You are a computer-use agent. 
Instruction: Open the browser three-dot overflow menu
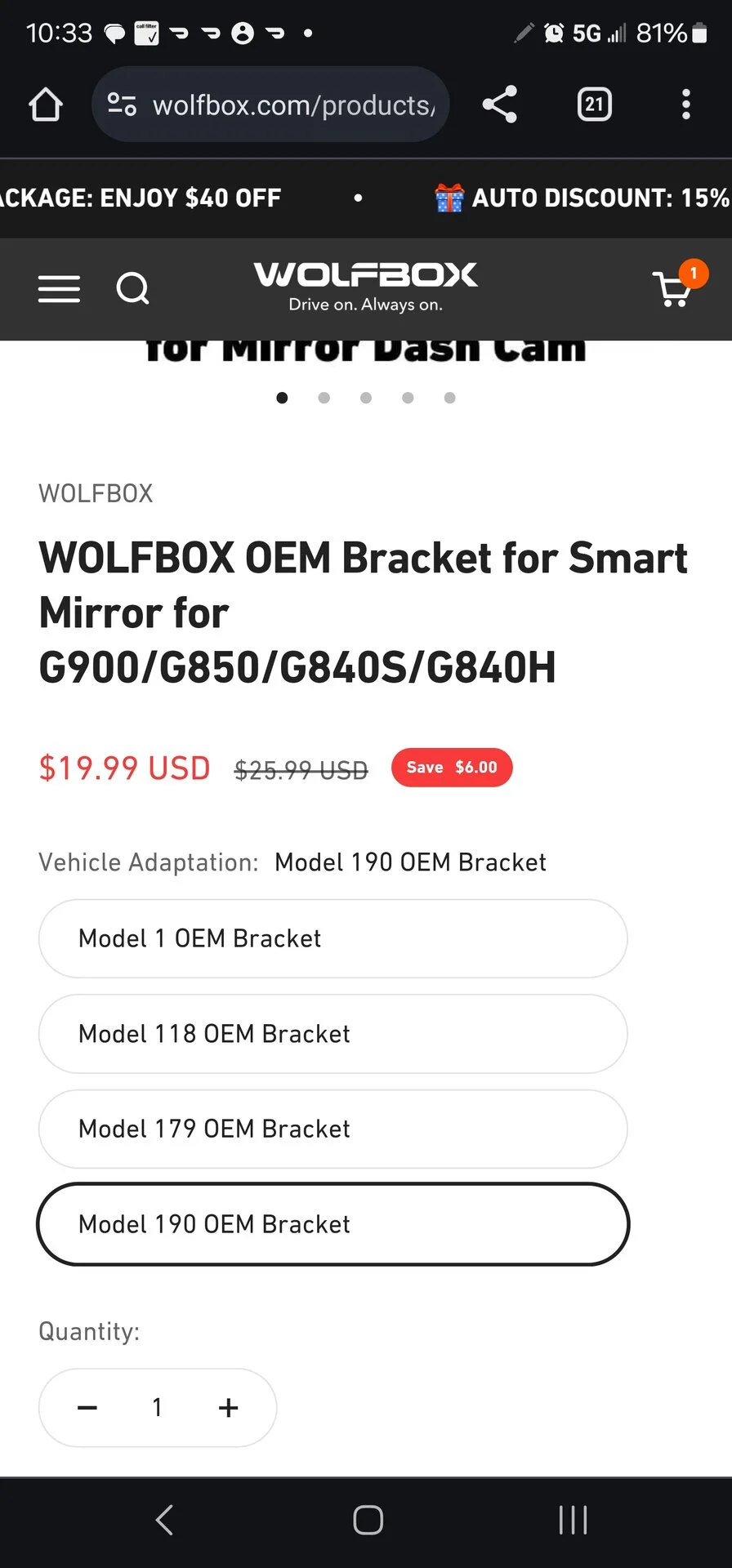pyautogui.click(x=686, y=105)
